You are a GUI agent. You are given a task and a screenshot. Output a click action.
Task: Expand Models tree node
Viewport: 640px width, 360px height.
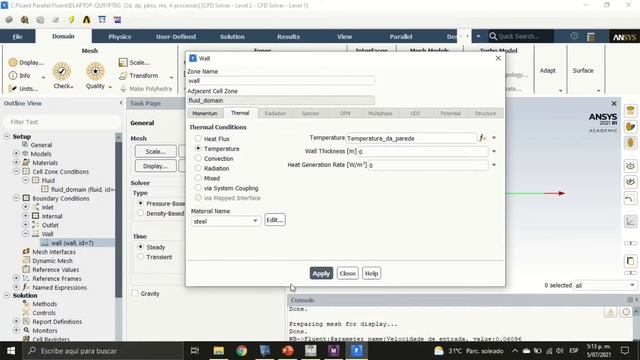pos(16,153)
